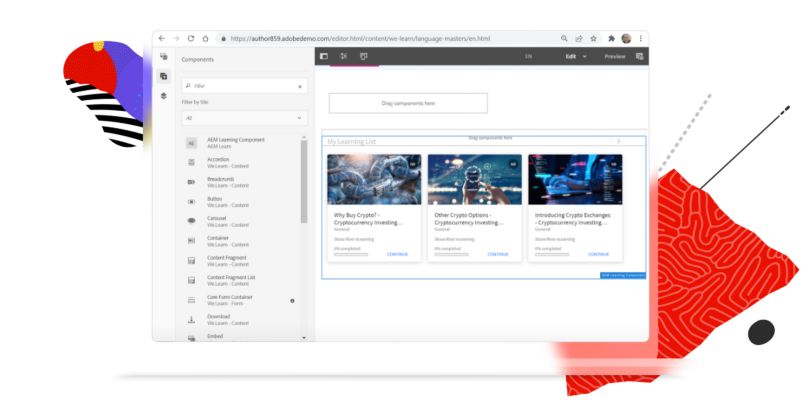Switch to Preview mode
801x401 pixels.
615,57
